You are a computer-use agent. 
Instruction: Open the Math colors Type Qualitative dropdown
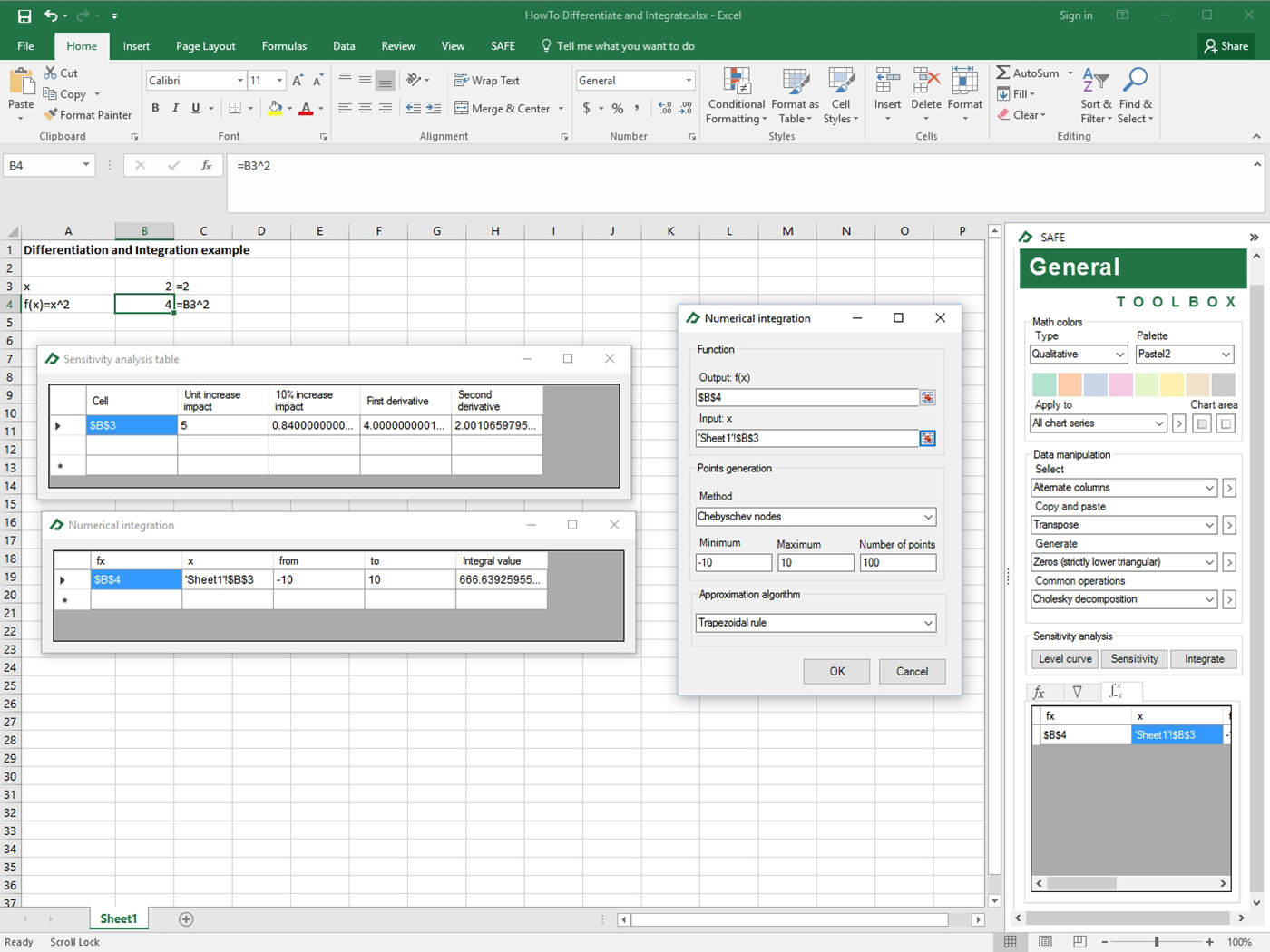1120,355
